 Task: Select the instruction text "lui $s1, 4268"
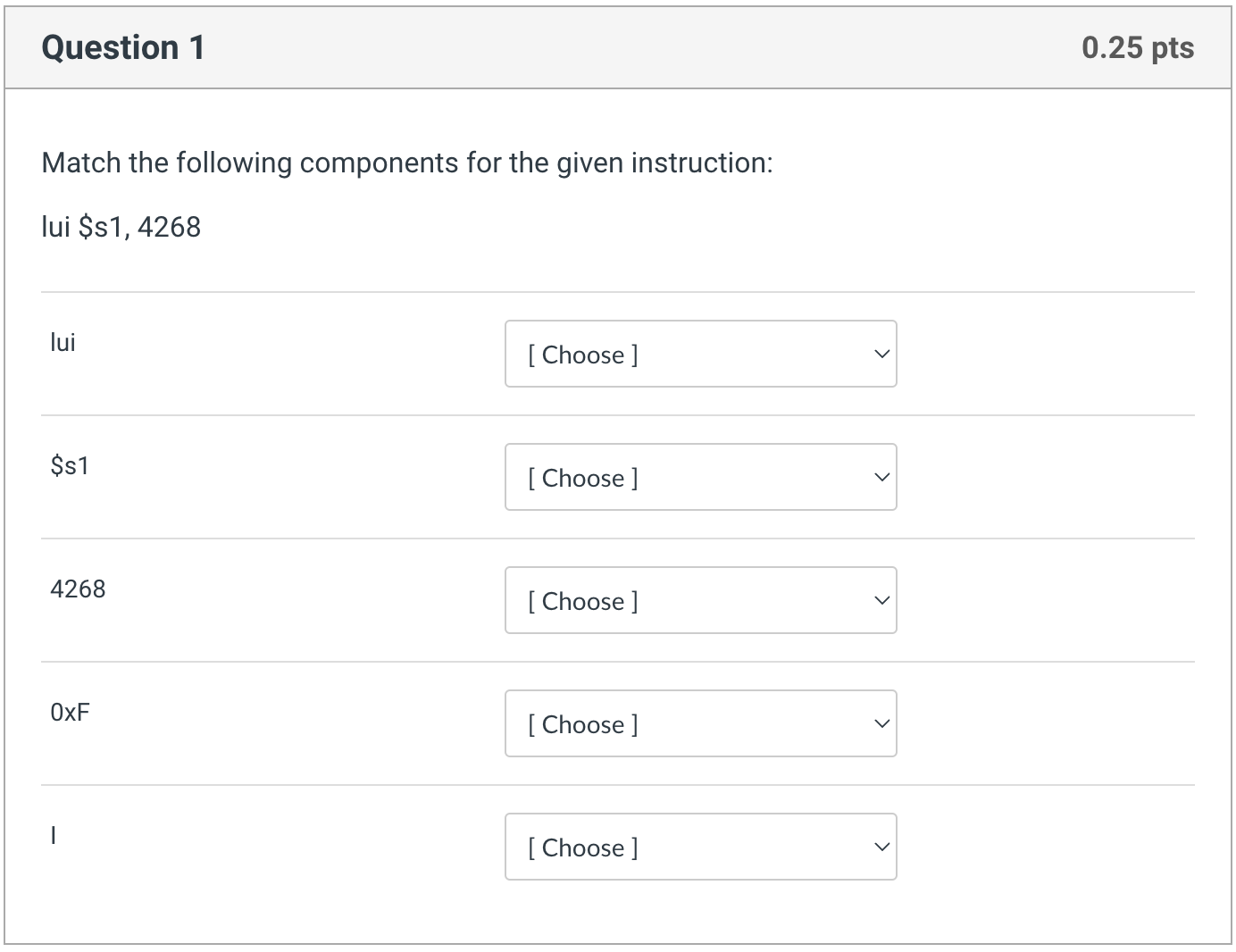pyautogui.click(x=121, y=226)
